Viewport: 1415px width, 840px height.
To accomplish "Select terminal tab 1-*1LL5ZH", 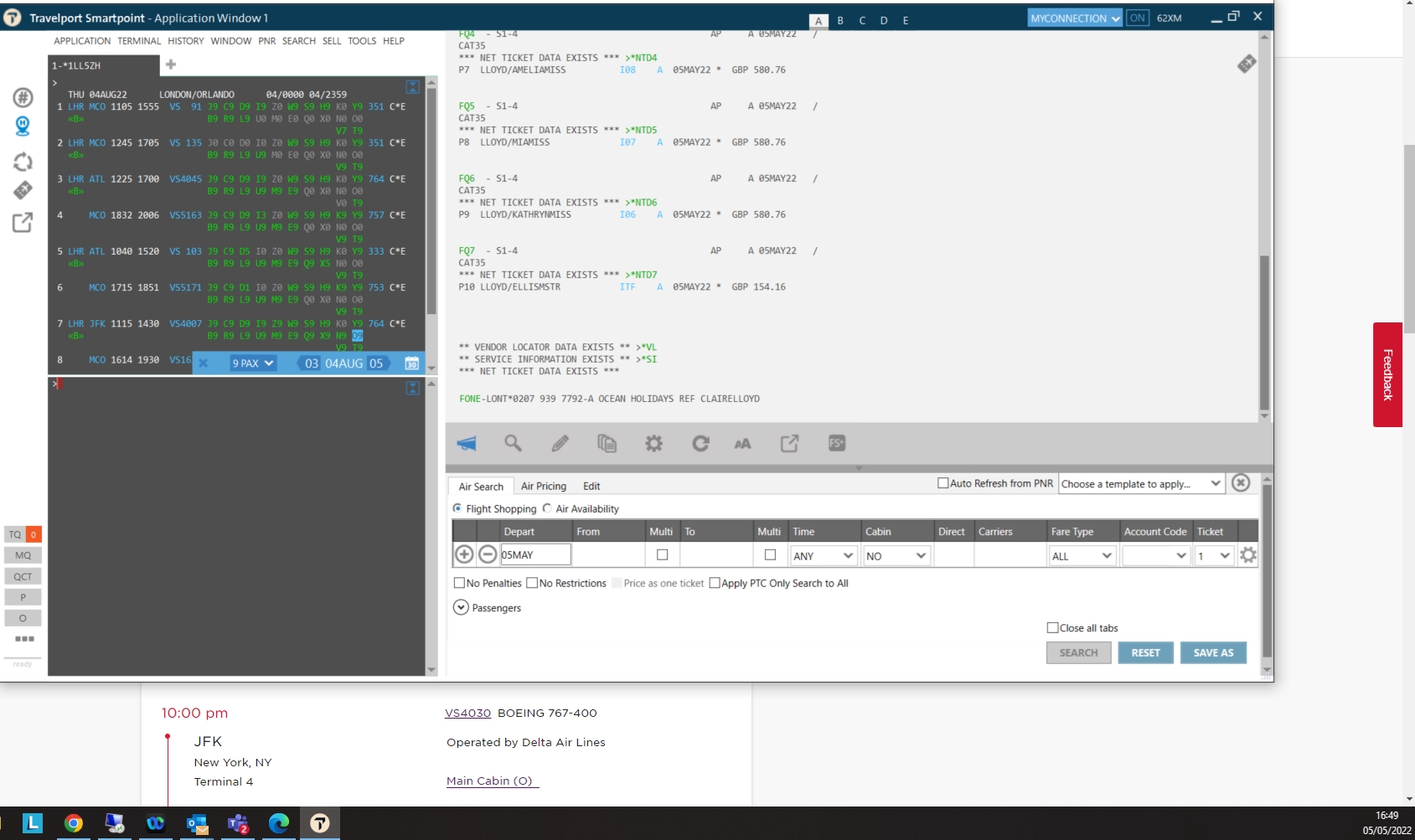I will click(103, 65).
